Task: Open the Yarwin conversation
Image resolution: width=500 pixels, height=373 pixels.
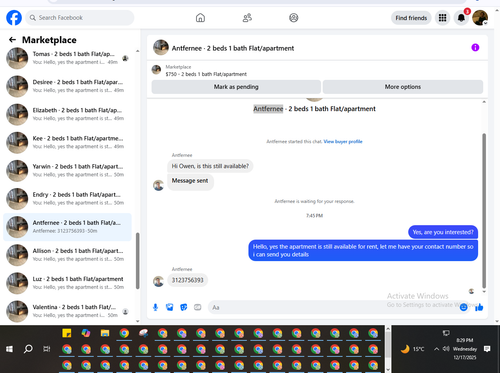Action: (67, 170)
